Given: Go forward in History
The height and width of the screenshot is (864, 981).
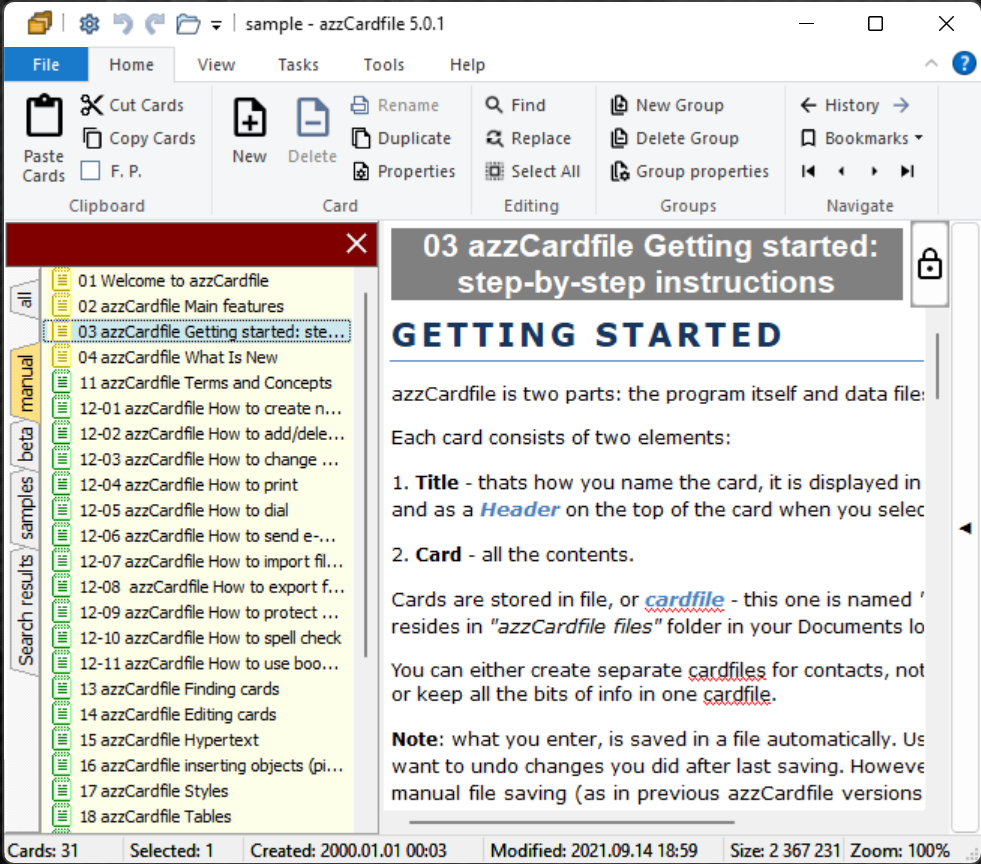Looking at the screenshot, I should coord(901,105).
